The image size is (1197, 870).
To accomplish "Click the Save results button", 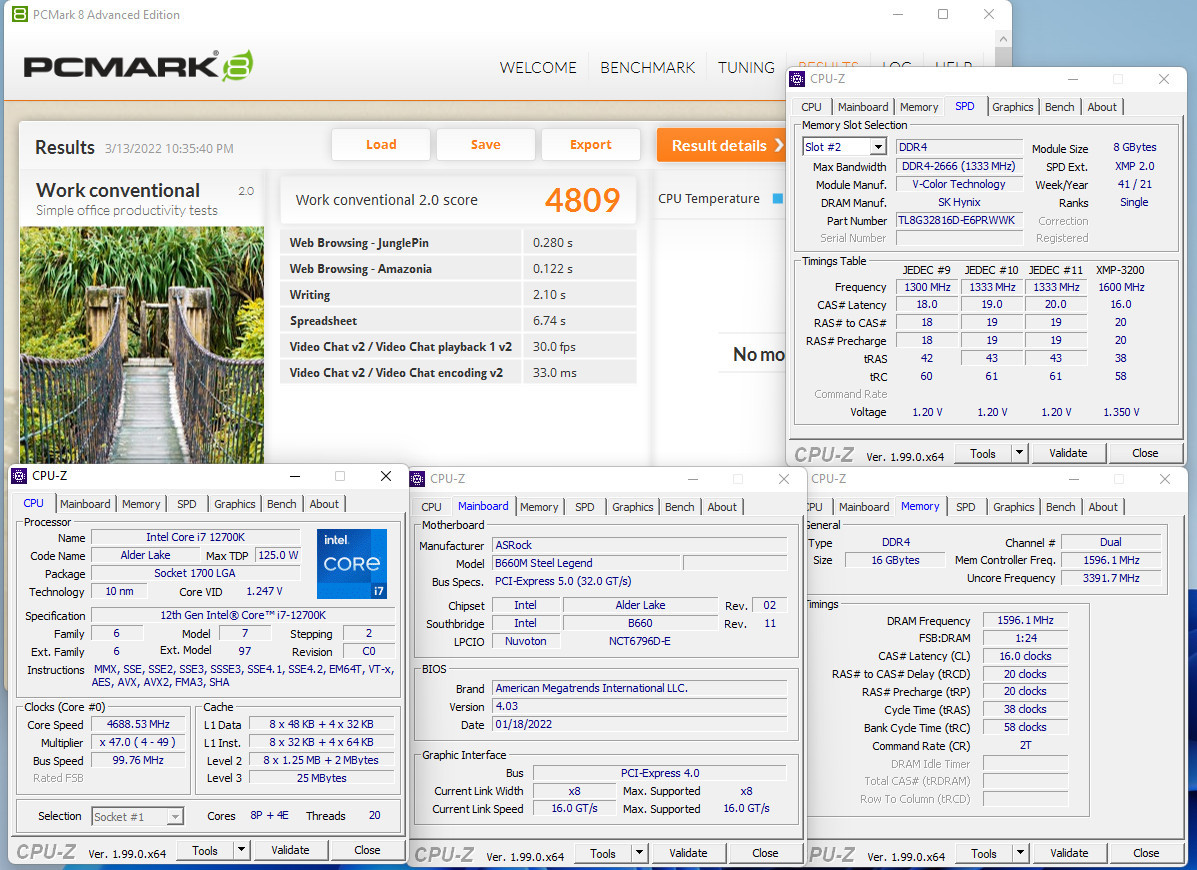I will [x=486, y=144].
